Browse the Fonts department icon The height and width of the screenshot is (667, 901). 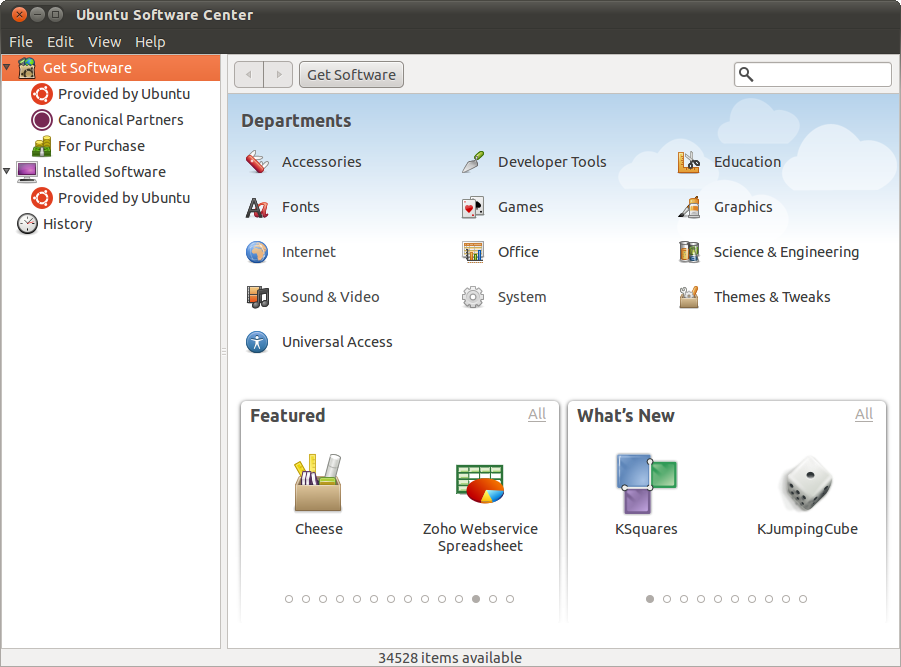point(257,207)
